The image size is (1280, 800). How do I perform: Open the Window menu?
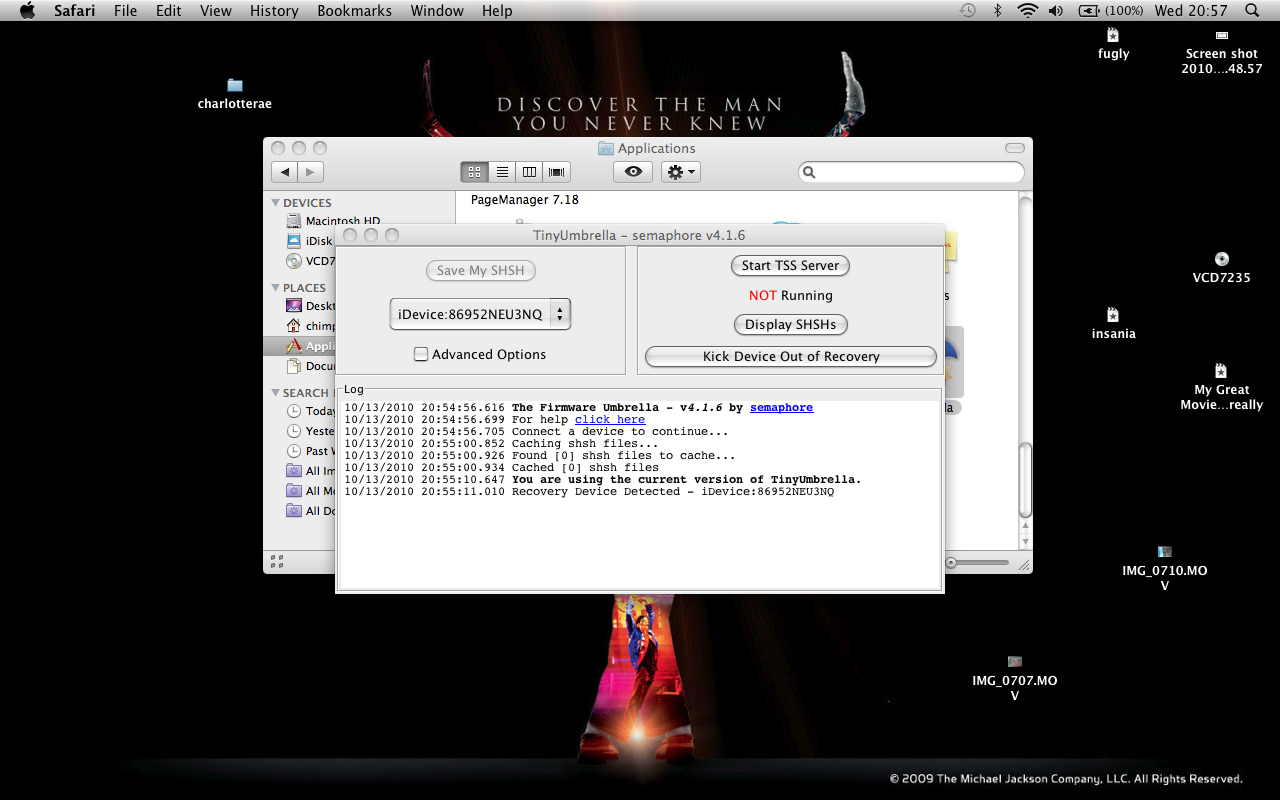coord(437,11)
